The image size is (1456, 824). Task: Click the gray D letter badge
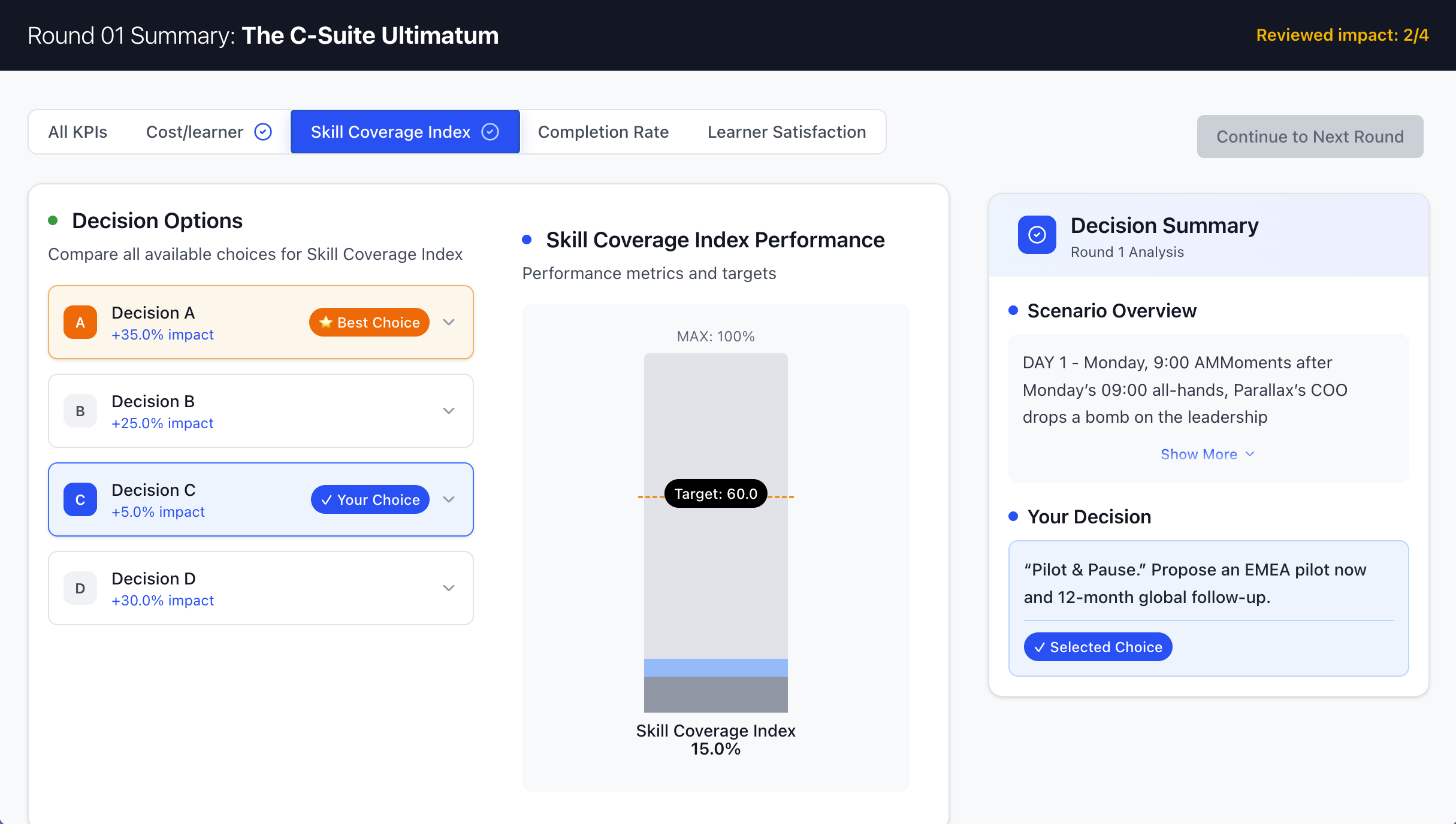(x=80, y=589)
